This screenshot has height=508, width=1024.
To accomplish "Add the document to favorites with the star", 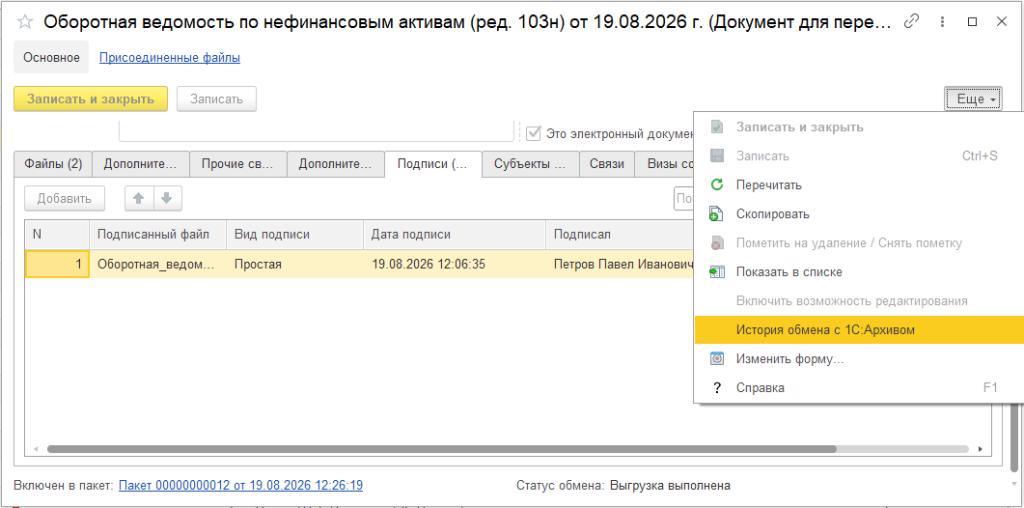I will pyautogui.click(x=24, y=22).
